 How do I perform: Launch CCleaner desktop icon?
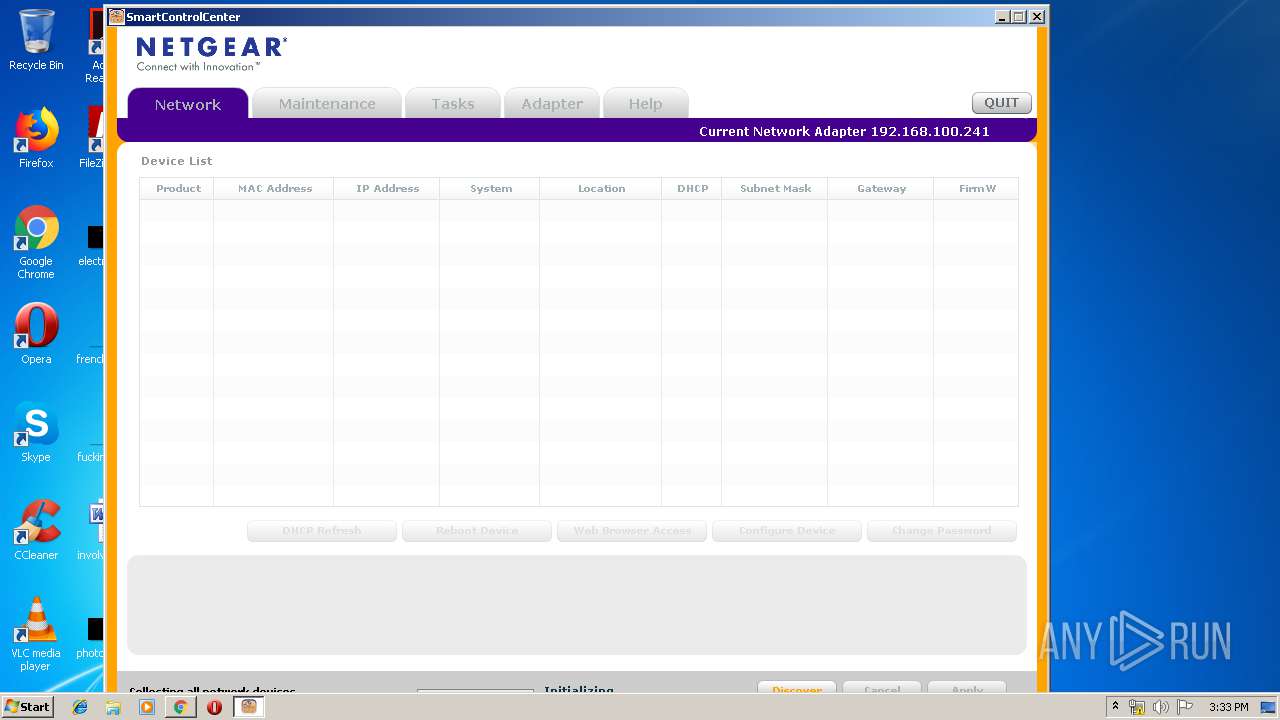pyautogui.click(x=36, y=530)
